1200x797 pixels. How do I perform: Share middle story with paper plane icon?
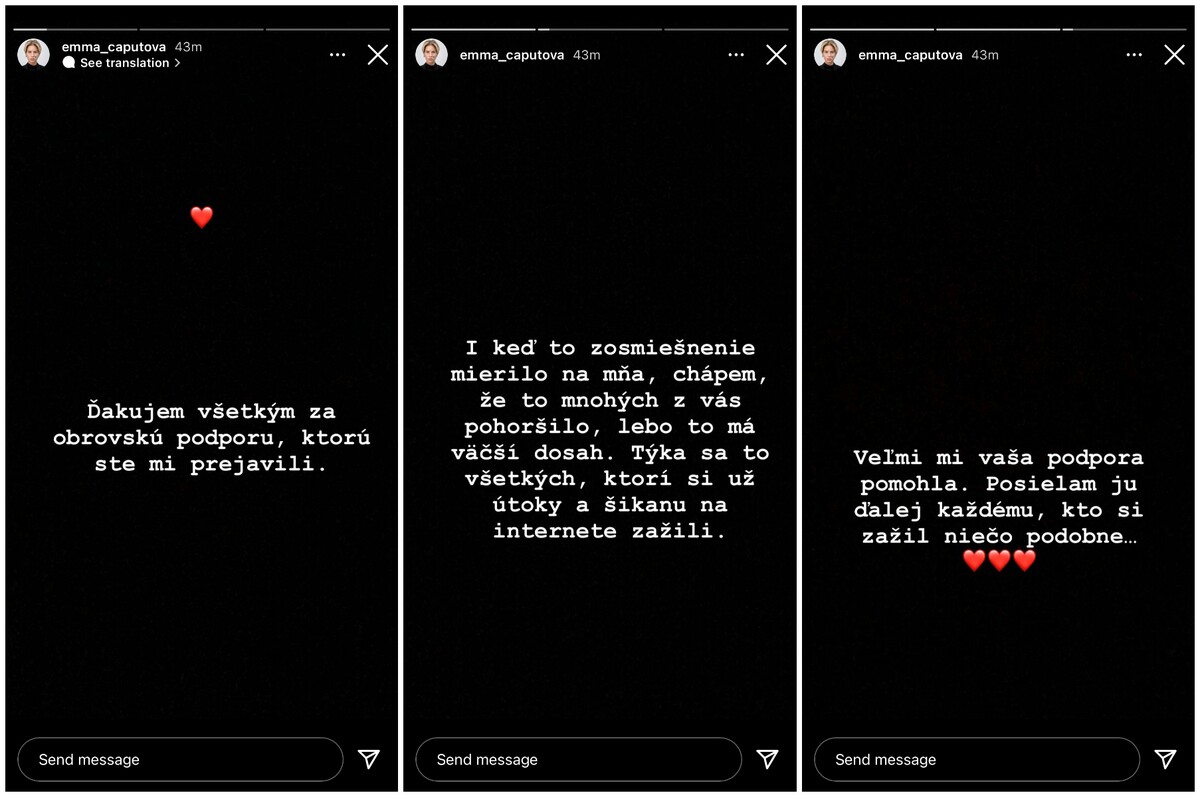point(767,759)
